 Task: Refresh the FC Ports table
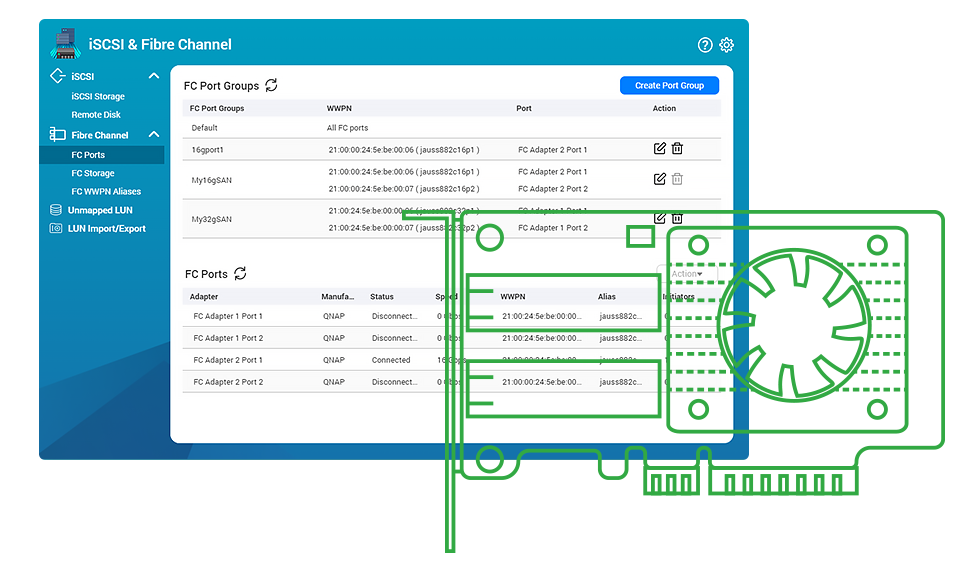pos(240,274)
